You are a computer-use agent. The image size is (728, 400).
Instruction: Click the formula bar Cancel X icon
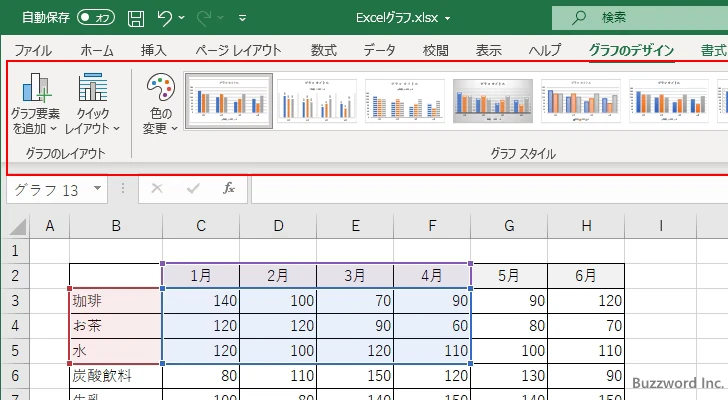[157, 188]
